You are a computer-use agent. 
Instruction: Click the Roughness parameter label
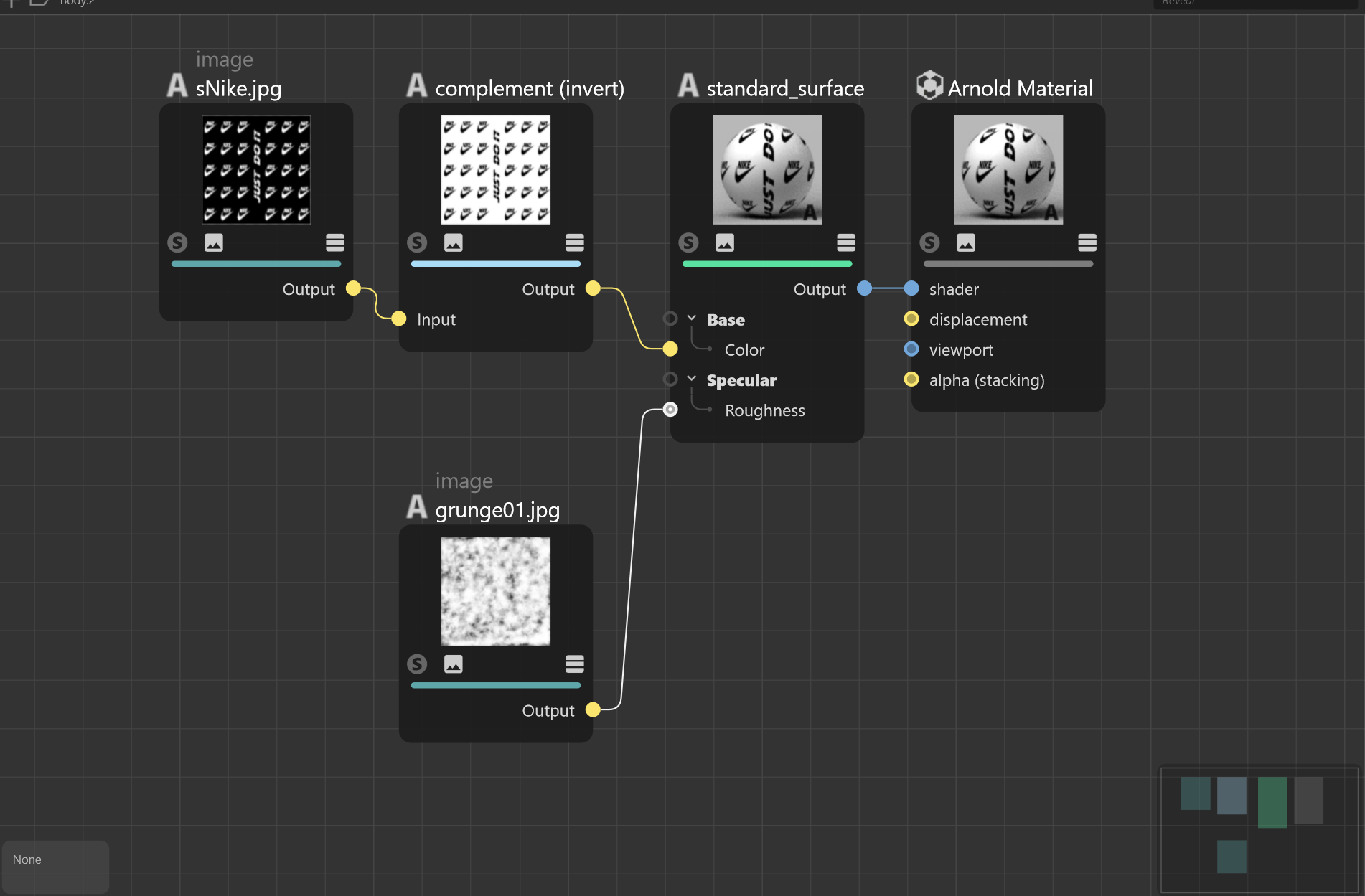click(x=764, y=410)
